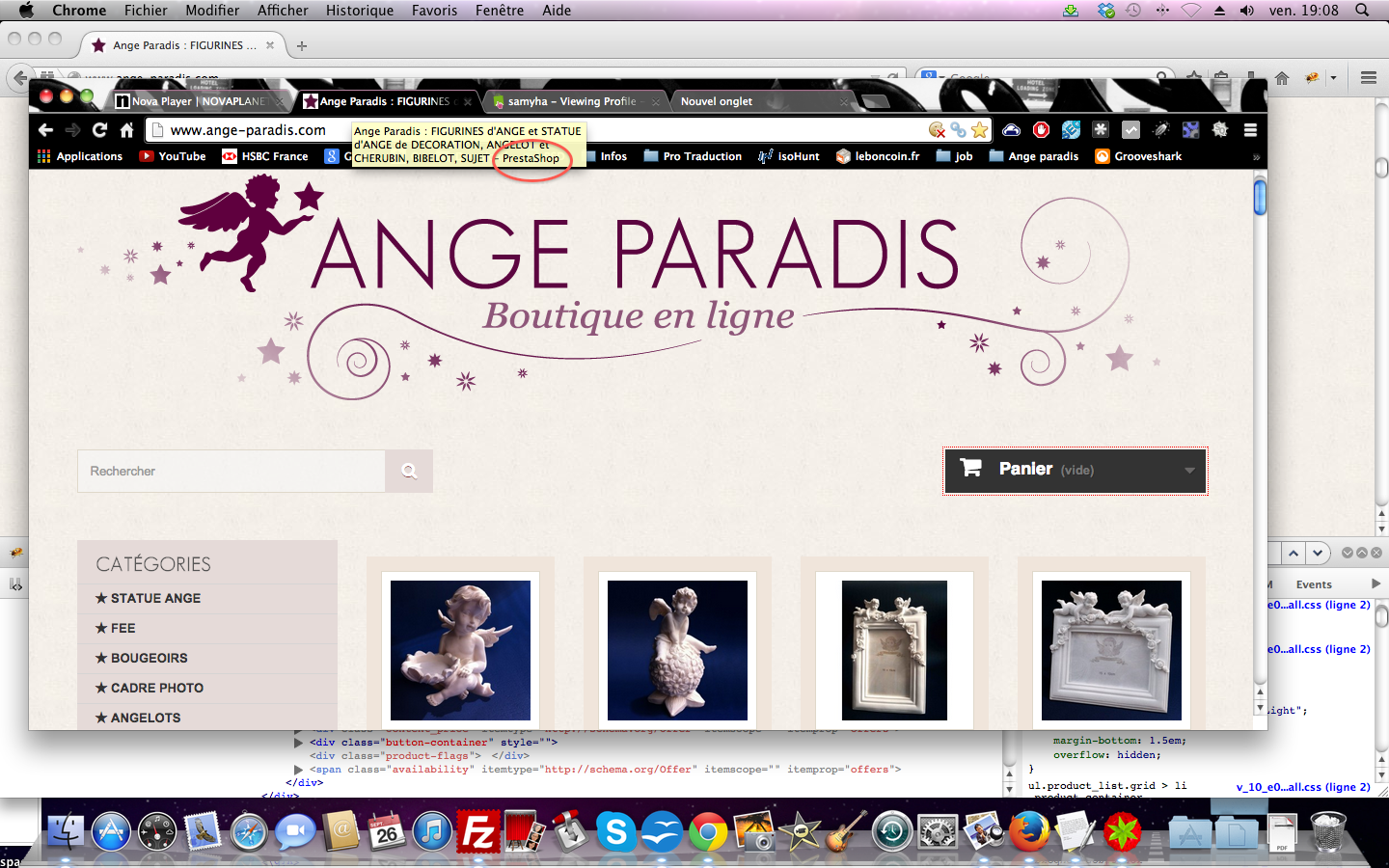Open the bug extension icon
Screen dimensions: 1389x868
point(1160,129)
